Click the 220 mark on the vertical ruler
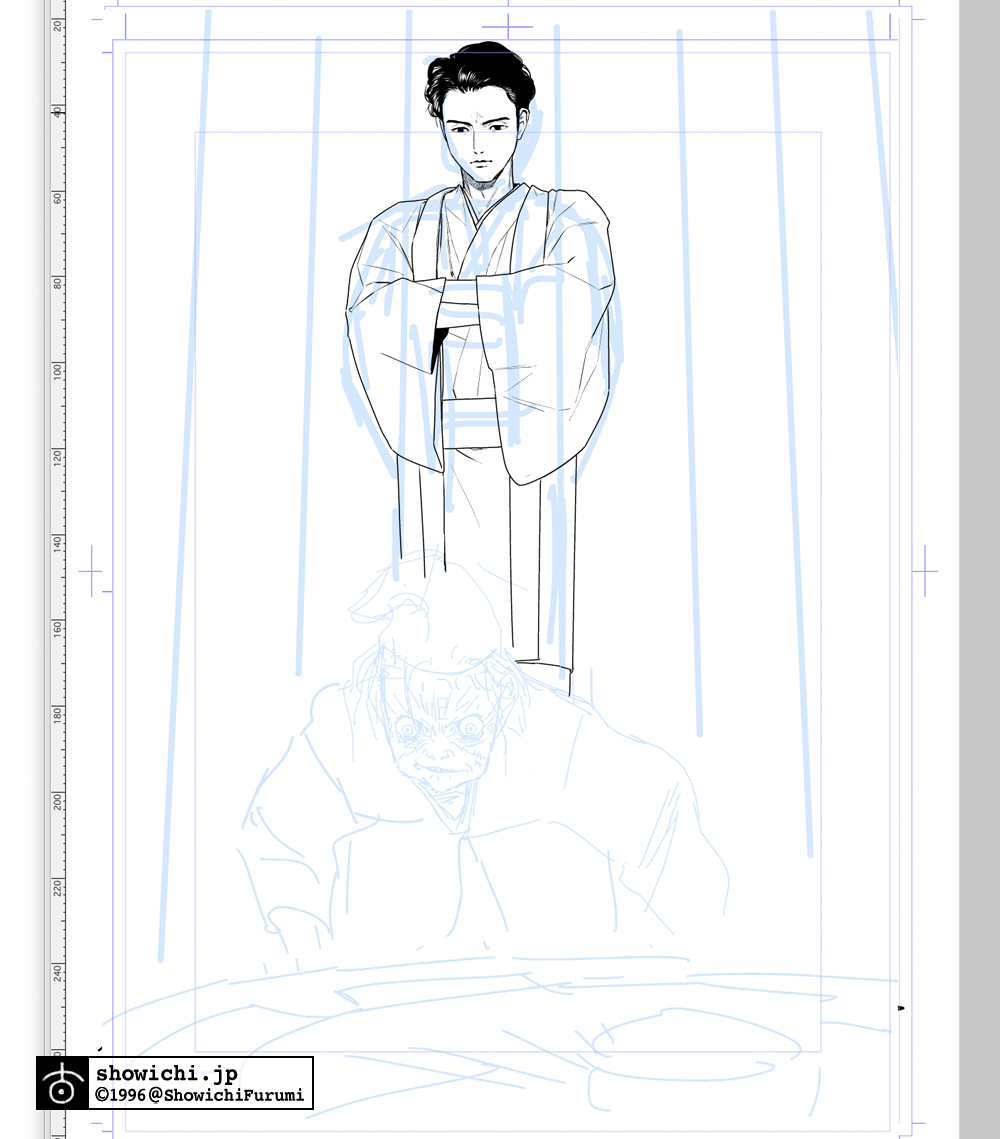 click(57, 887)
